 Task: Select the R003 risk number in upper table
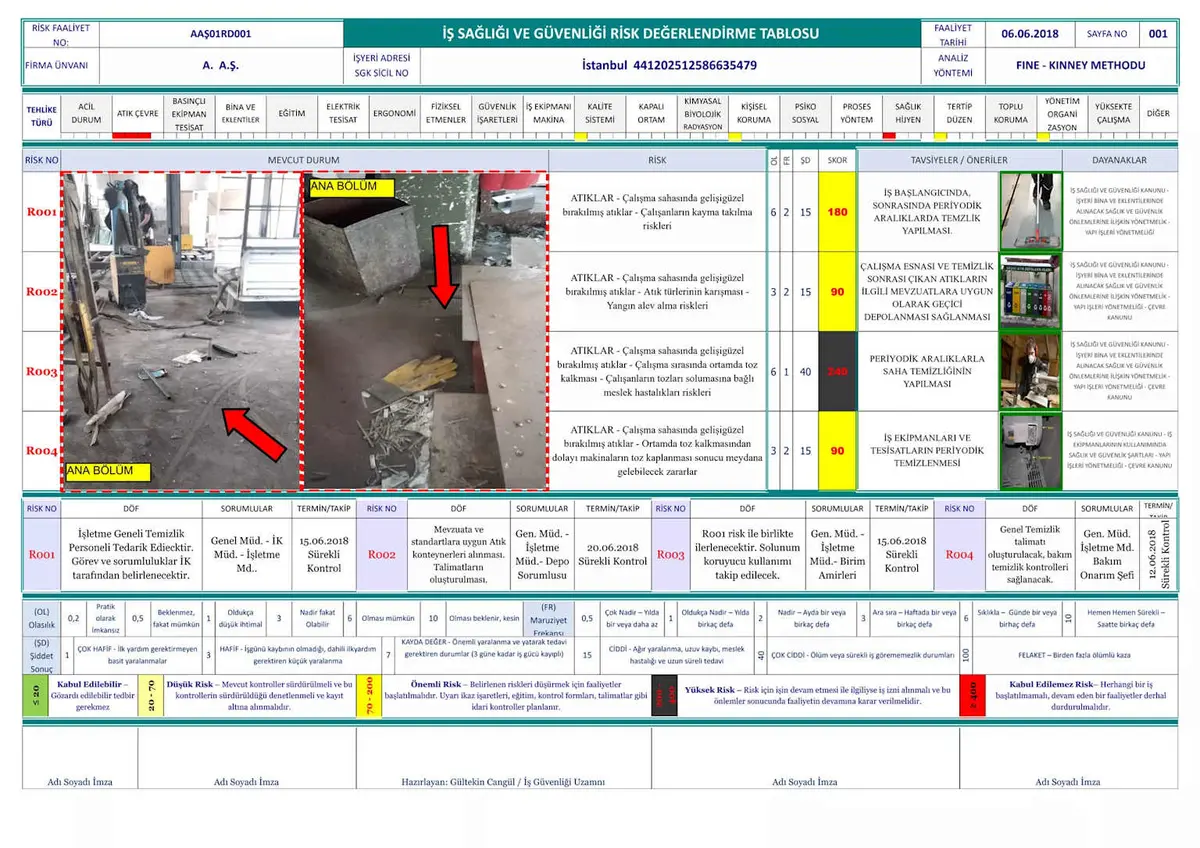click(x=42, y=371)
